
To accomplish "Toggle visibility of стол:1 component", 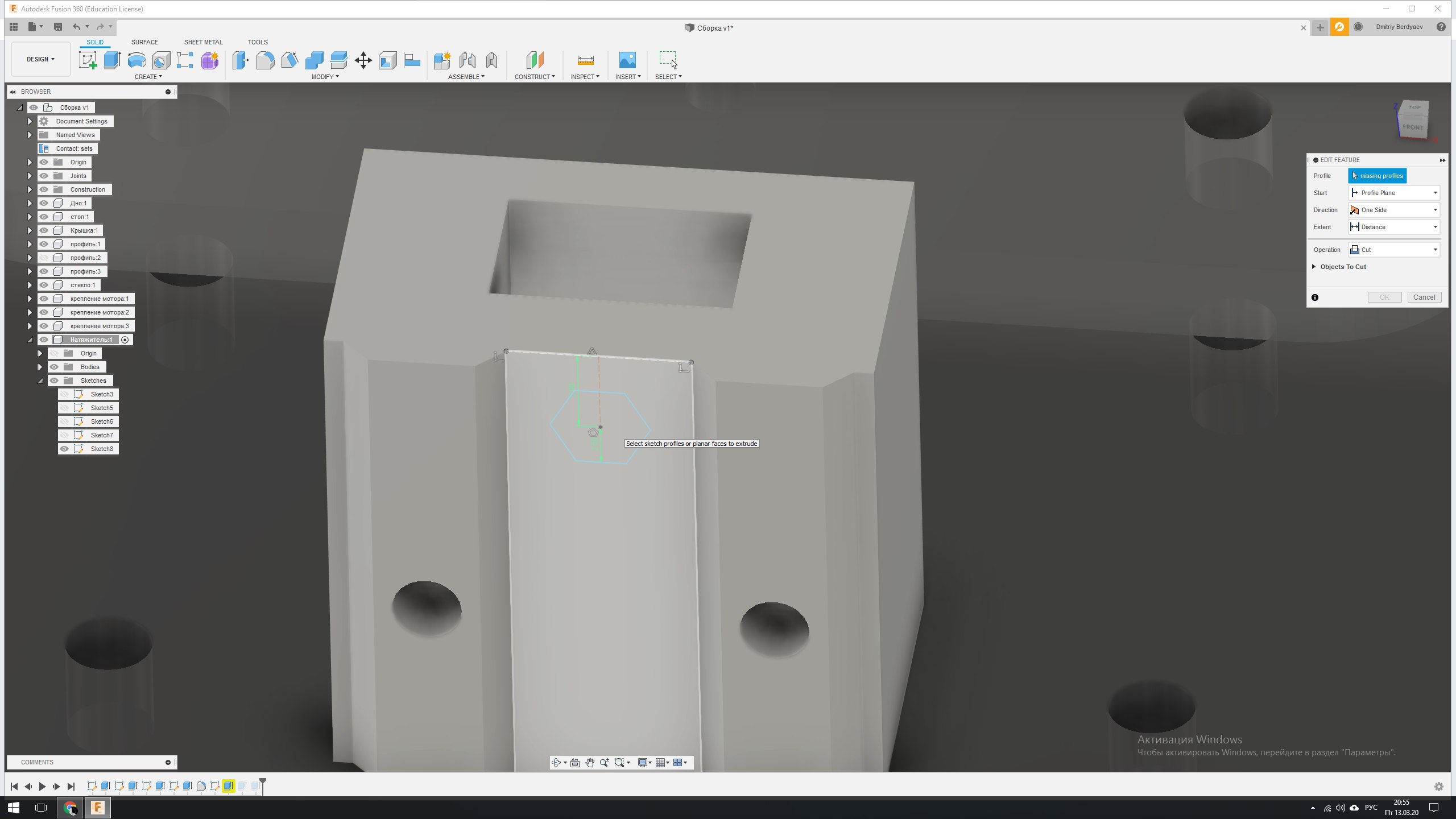I will pos(44,217).
